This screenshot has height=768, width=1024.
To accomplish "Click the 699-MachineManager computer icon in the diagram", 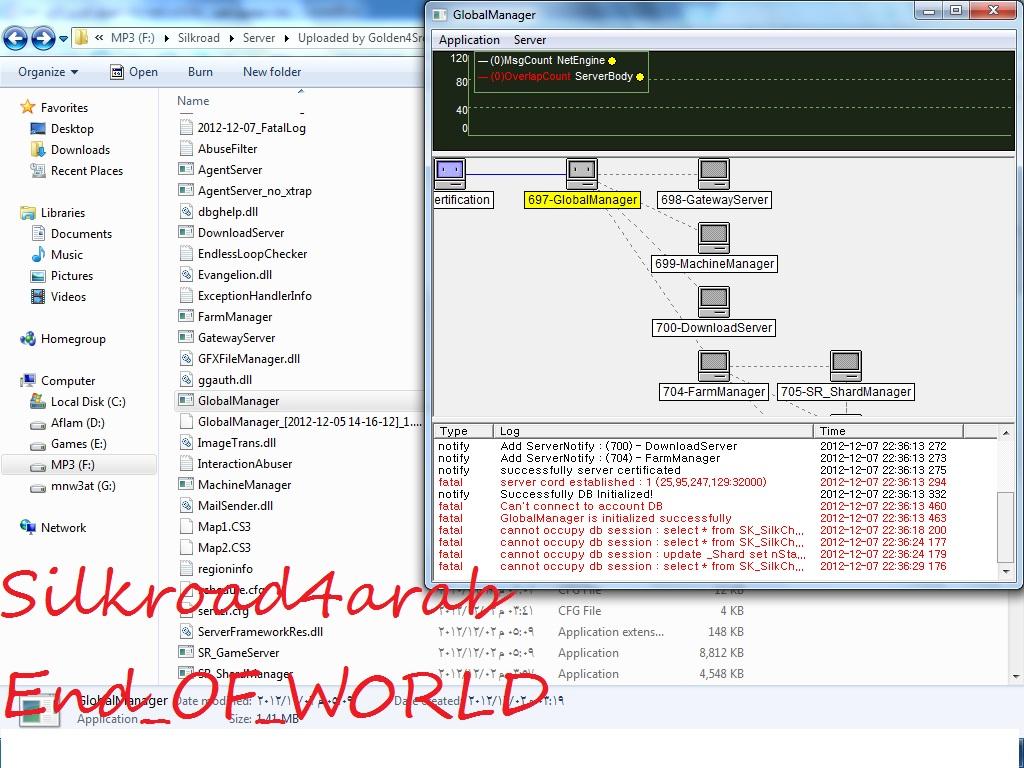I will pyautogui.click(x=714, y=238).
